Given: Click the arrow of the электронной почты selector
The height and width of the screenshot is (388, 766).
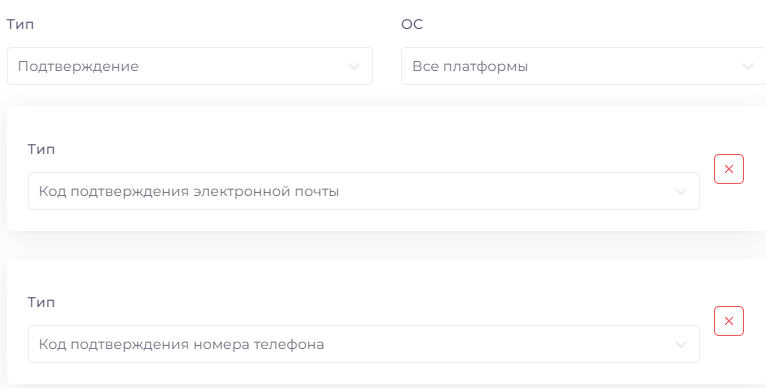Looking at the screenshot, I should click(681, 192).
